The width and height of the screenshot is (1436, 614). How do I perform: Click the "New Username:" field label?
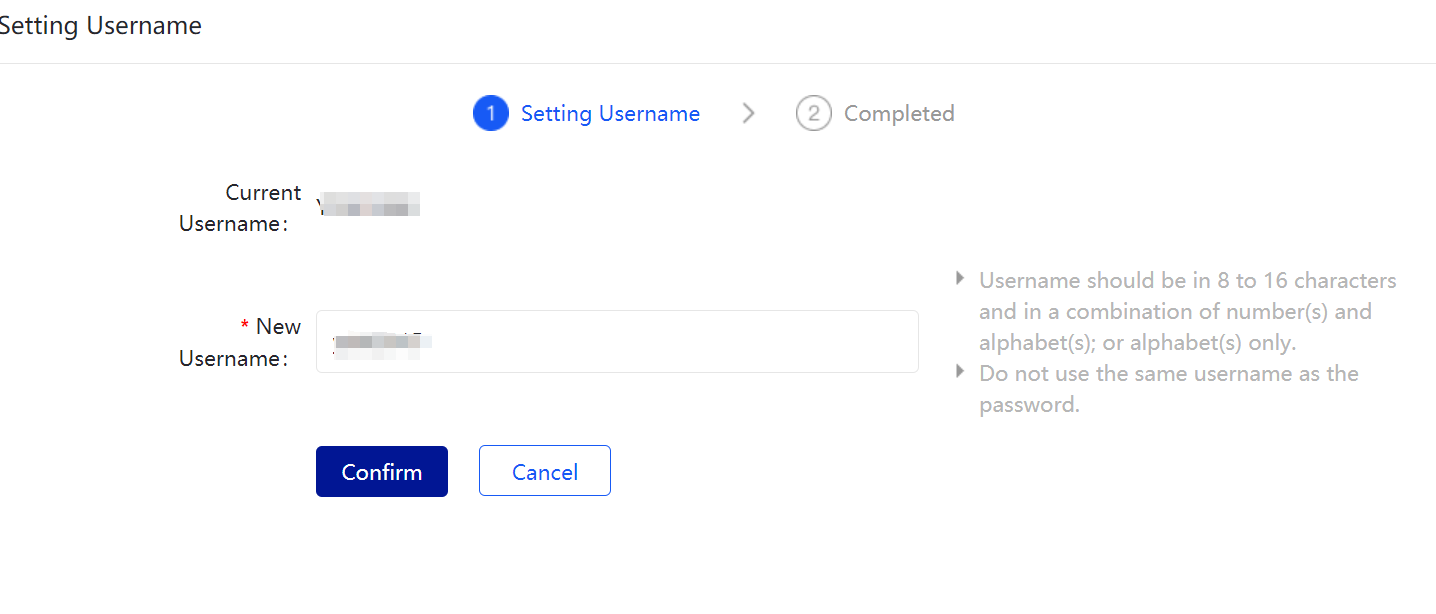pos(240,342)
